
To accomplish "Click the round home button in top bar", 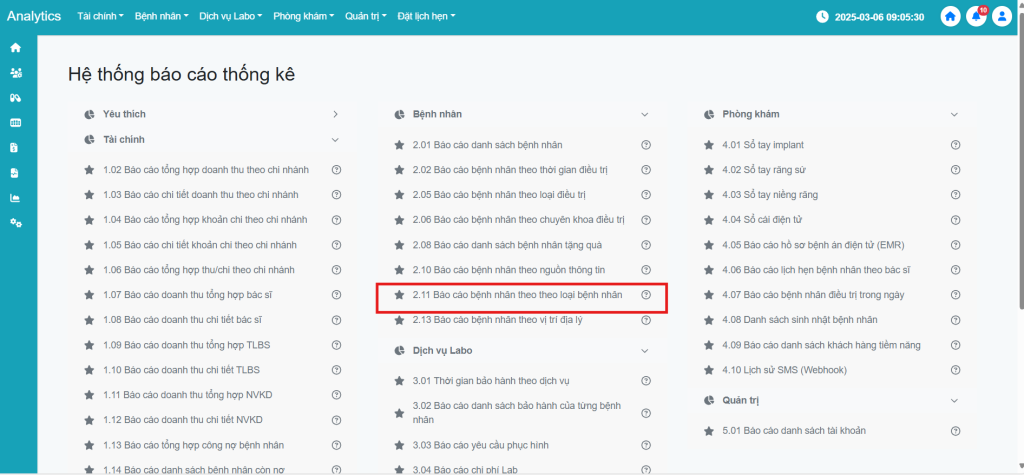I will pyautogui.click(x=951, y=17).
